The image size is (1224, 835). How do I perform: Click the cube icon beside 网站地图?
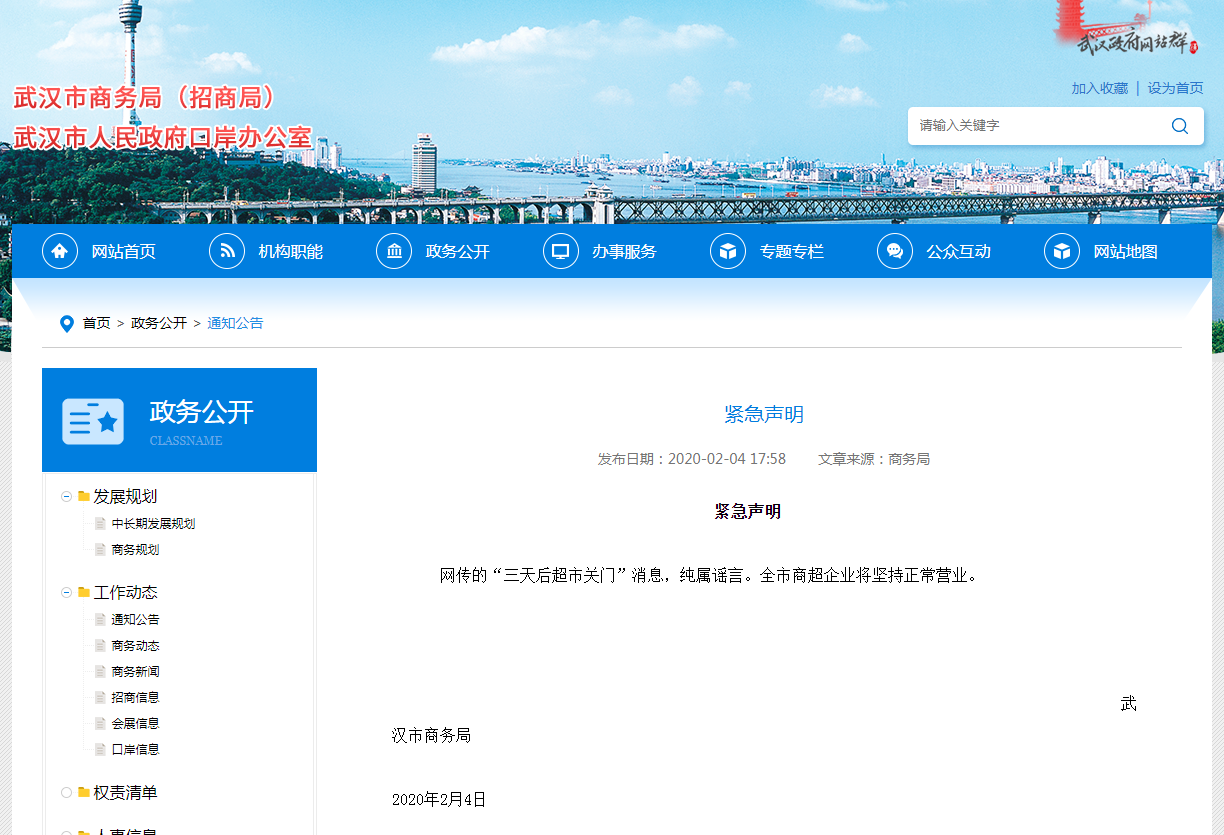click(1062, 251)
